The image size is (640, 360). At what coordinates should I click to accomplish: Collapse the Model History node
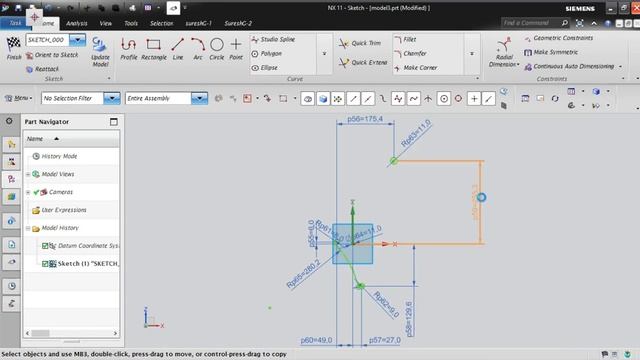pyautogui.click(x=28, y=228)
